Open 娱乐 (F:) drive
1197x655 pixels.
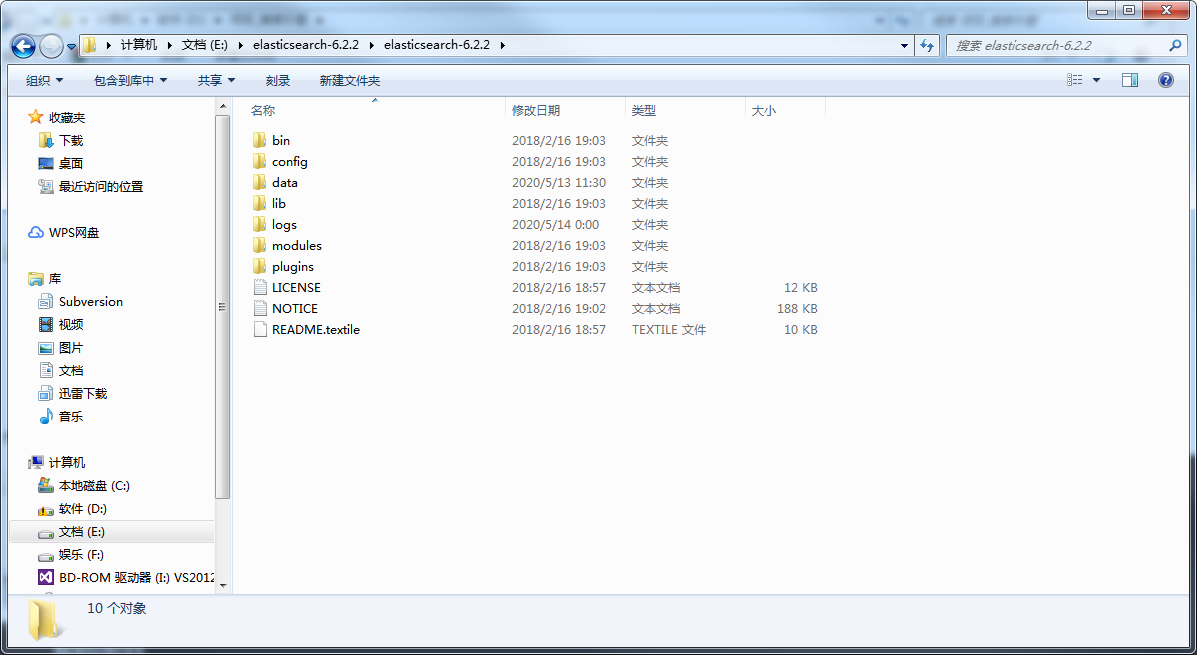pyautogui.click(x=81, y=554)
